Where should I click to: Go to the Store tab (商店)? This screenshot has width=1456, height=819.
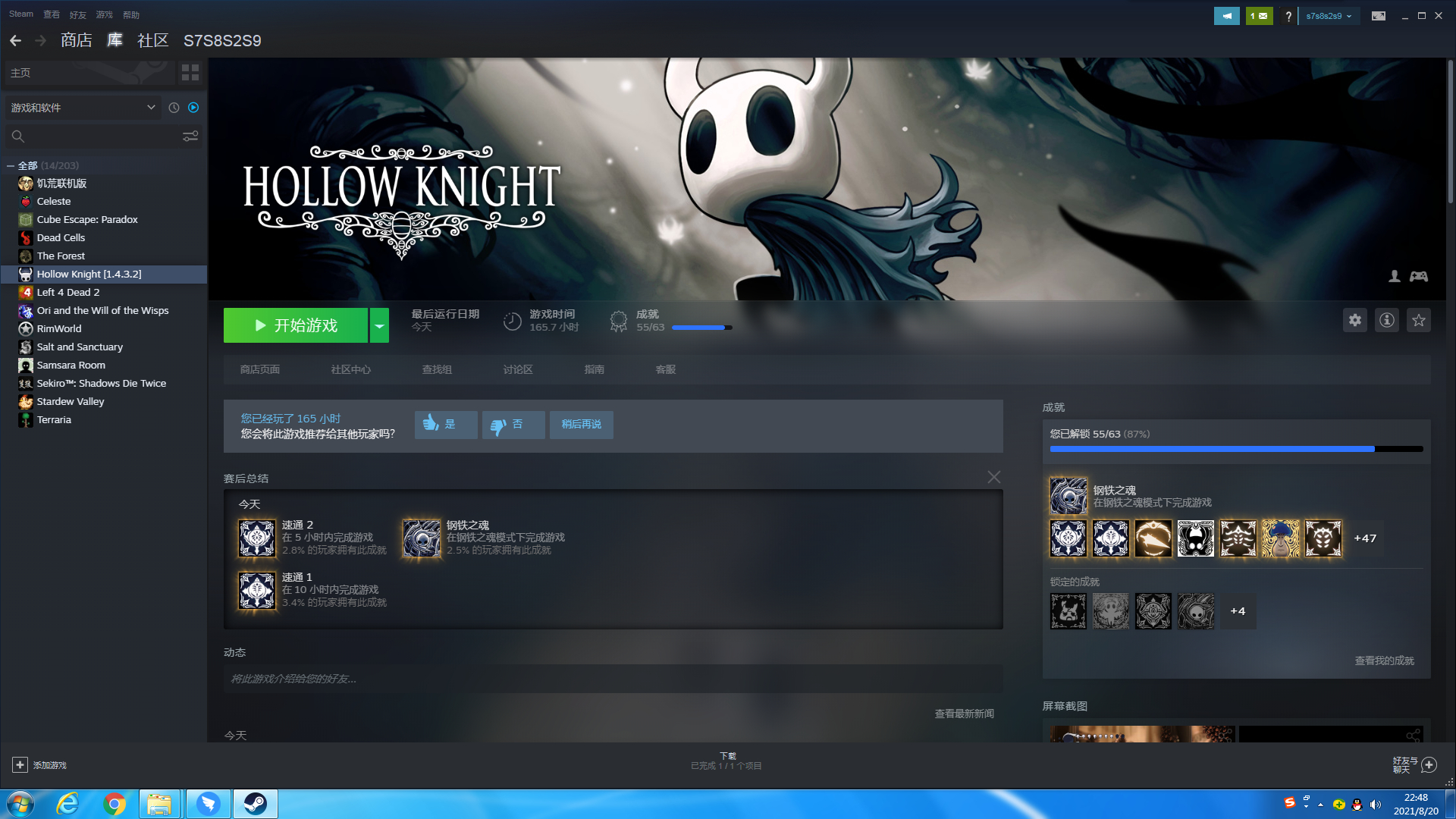point(77,40)
